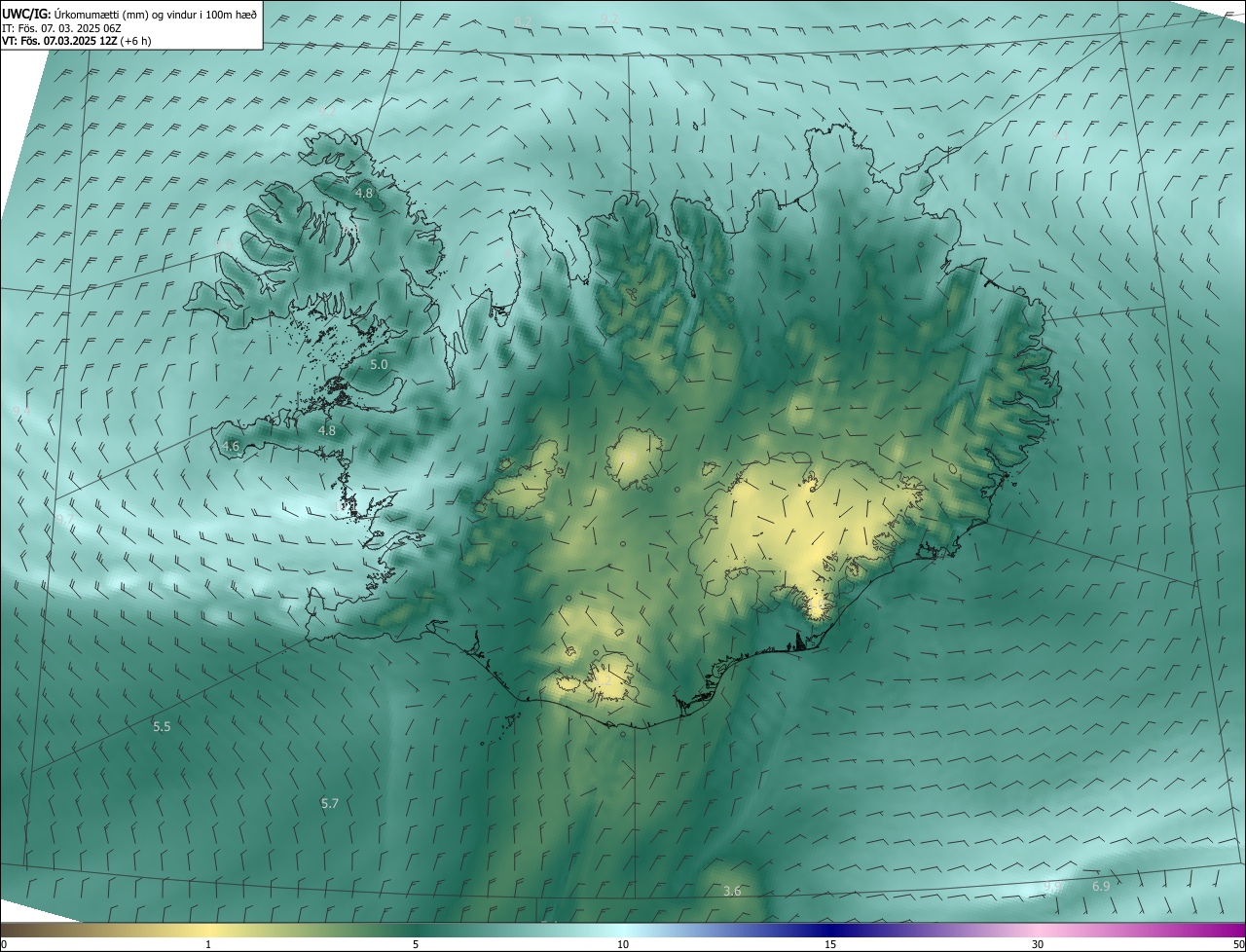Click the color scale tick labelled 1
Screen dimensions: 1246x952
[208, 944]
